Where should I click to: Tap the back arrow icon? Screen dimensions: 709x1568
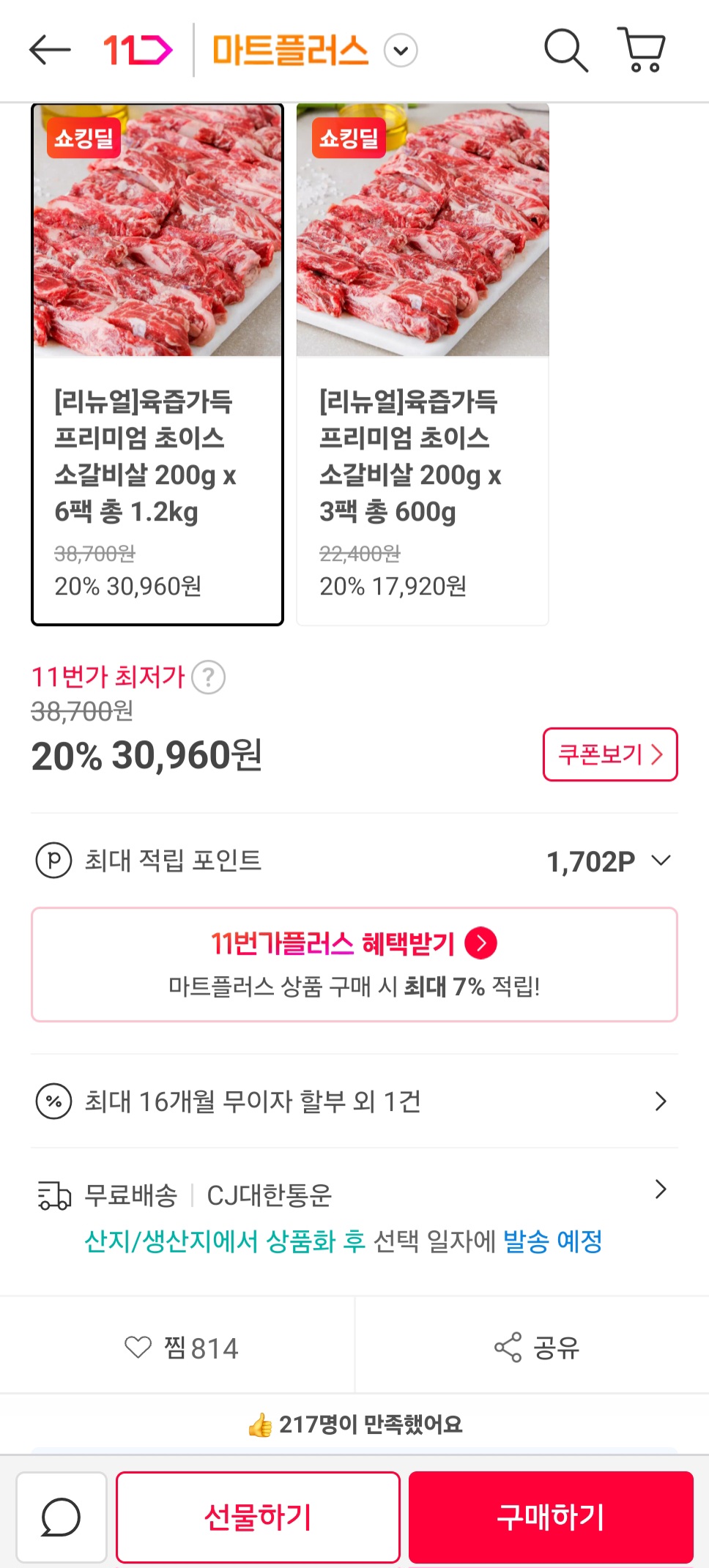click(x=50, y=50)
